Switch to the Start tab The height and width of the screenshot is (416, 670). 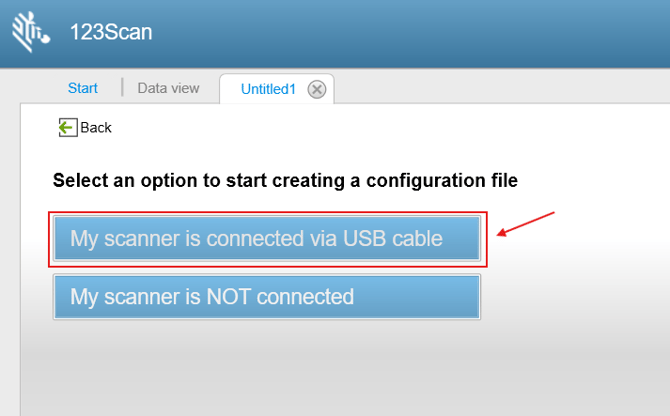(82, 88)
